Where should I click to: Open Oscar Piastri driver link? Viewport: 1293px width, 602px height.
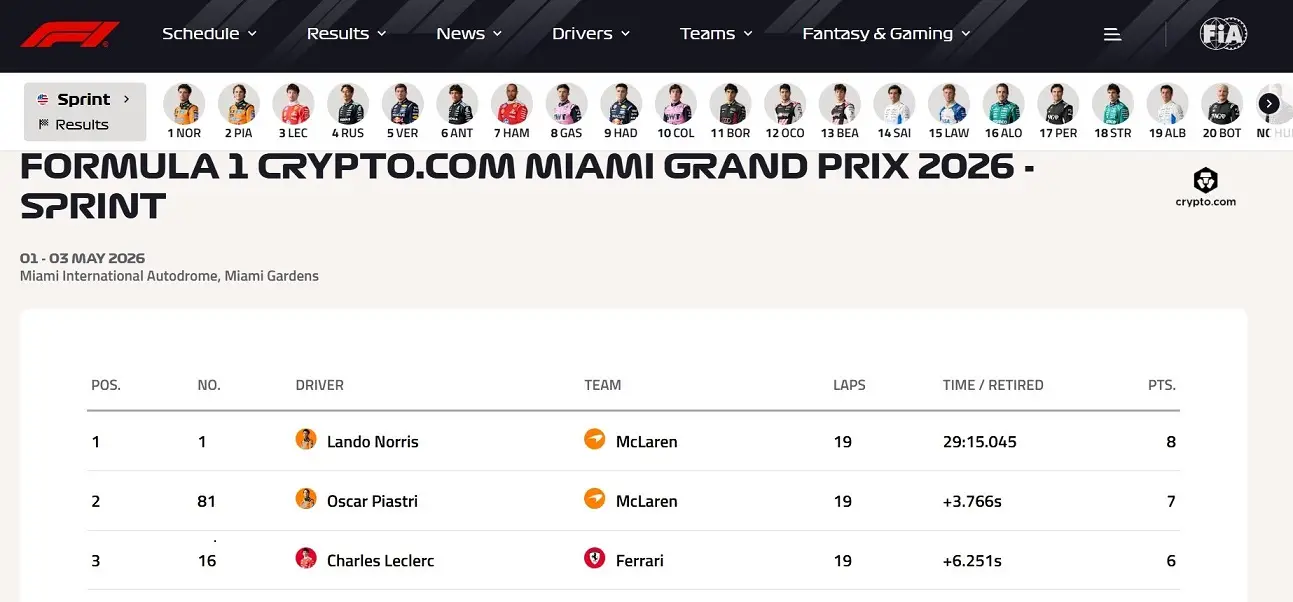(372, 501)
